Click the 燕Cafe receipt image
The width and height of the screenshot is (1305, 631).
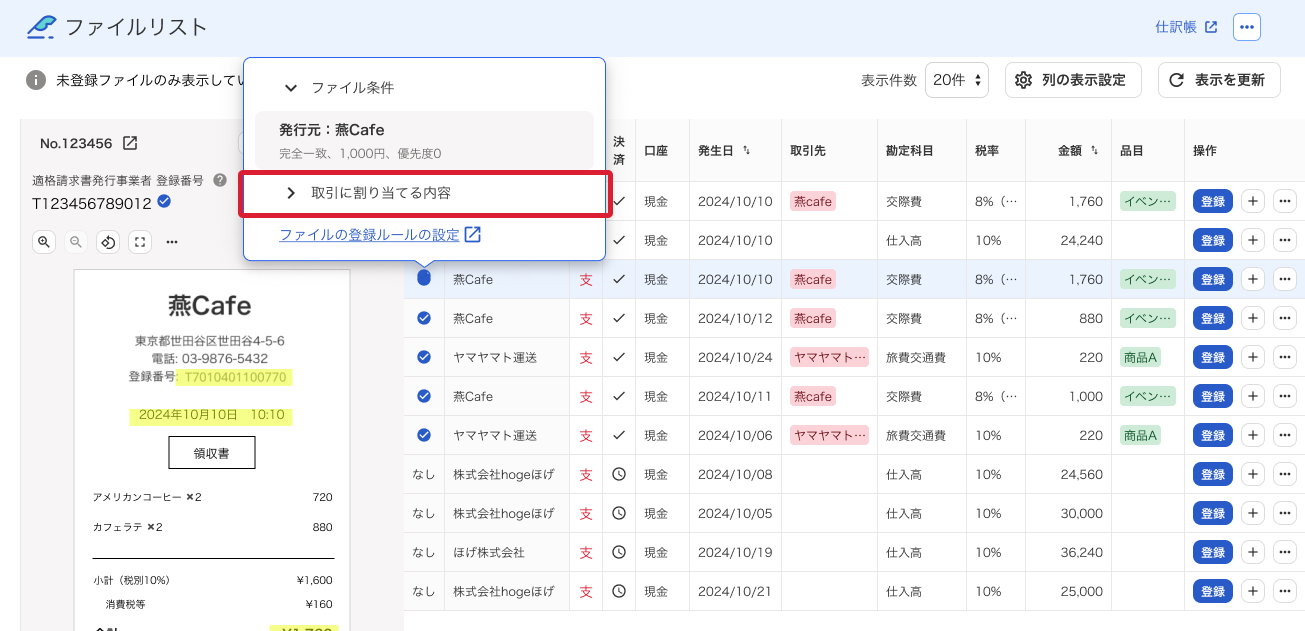212,450
